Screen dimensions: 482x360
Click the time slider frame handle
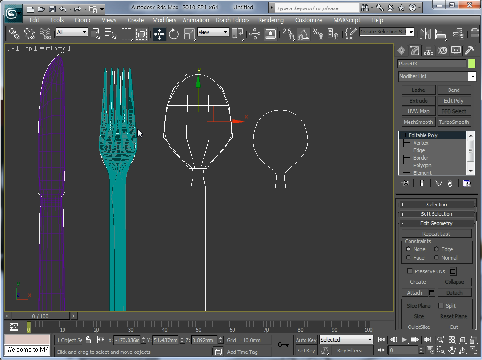(41, 316)
